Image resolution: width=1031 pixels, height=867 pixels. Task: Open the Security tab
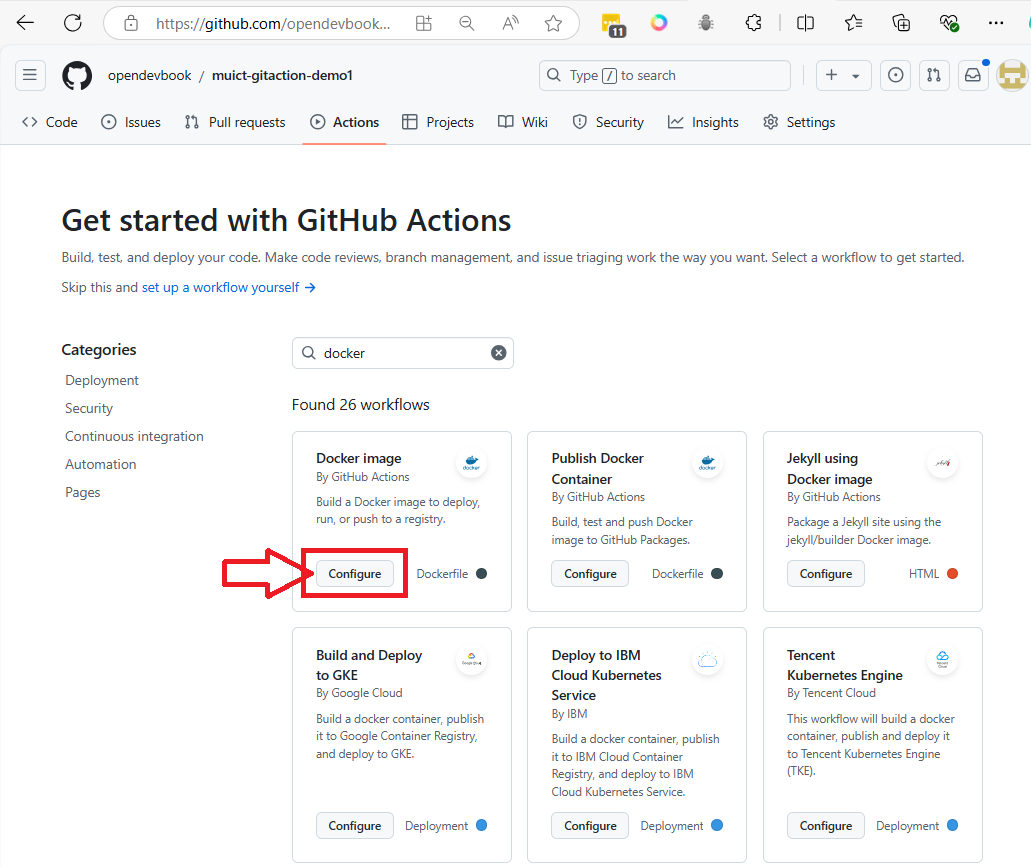point(608,122)
